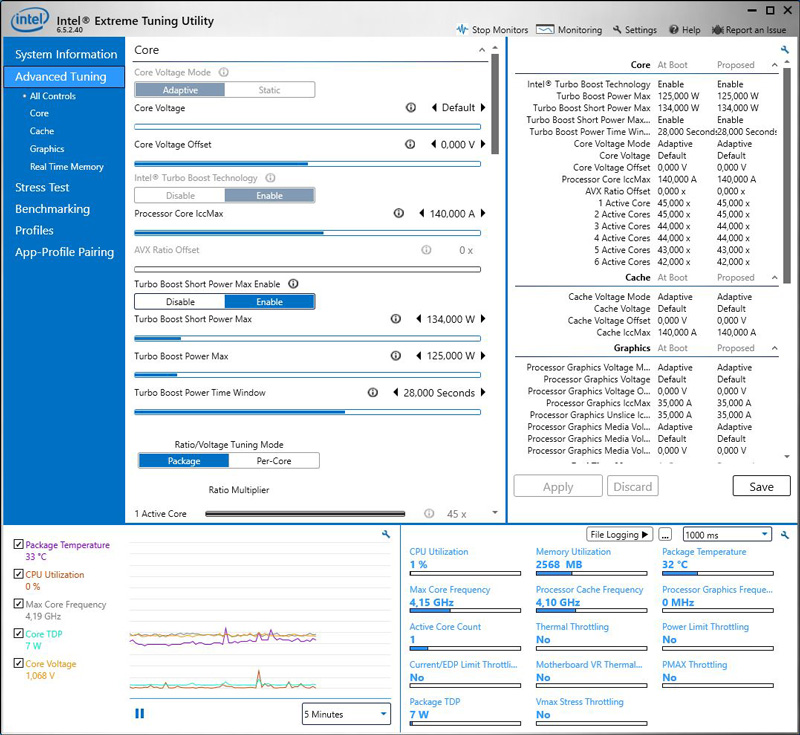The image size is (800, 735).
Task: Increase Processor Core IccMax with right arrow
Action: 483,213
